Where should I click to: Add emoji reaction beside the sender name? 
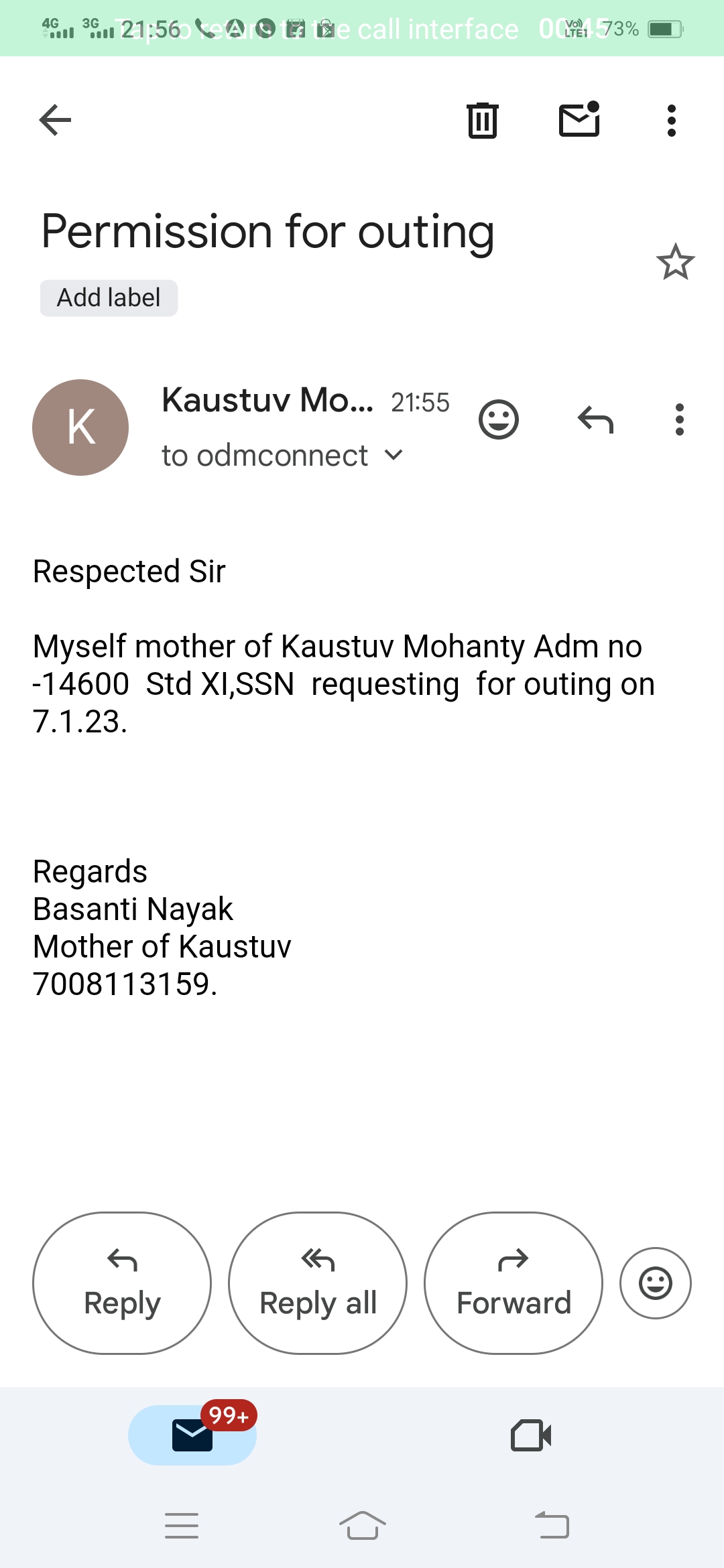tap(499, 420)
